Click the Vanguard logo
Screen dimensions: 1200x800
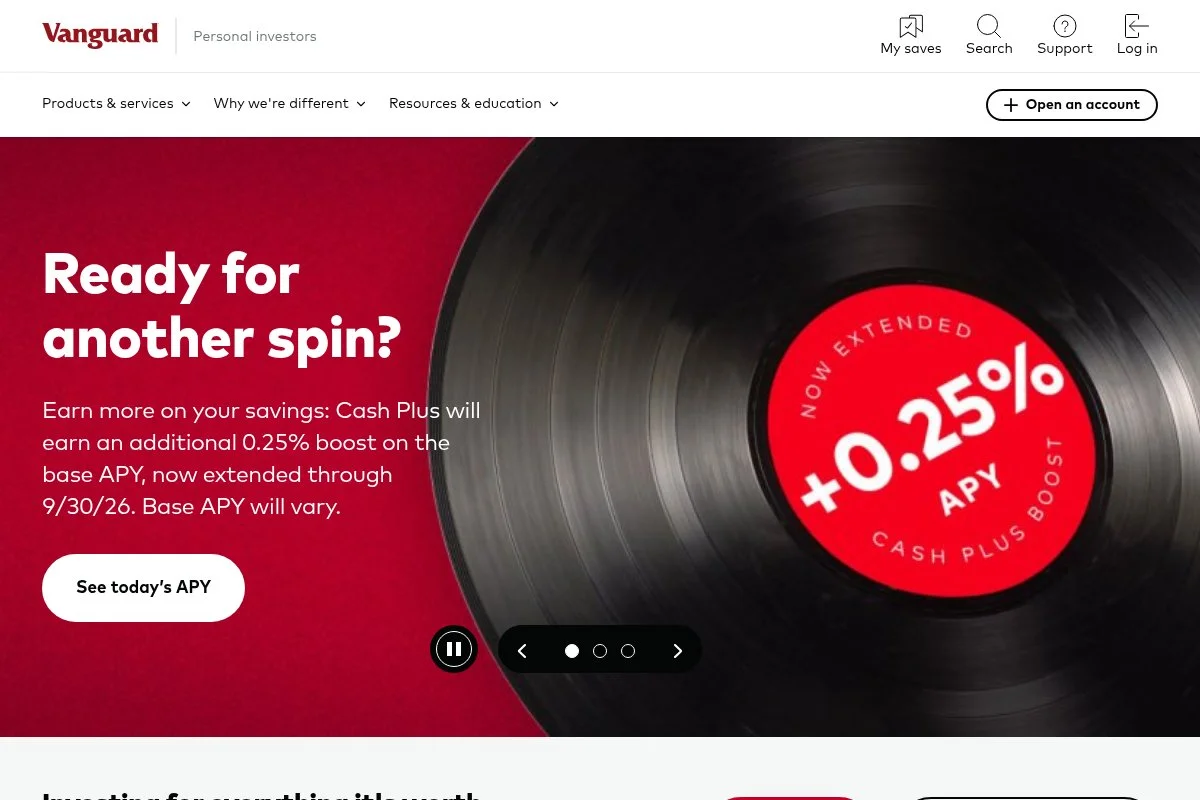point(100,35)
